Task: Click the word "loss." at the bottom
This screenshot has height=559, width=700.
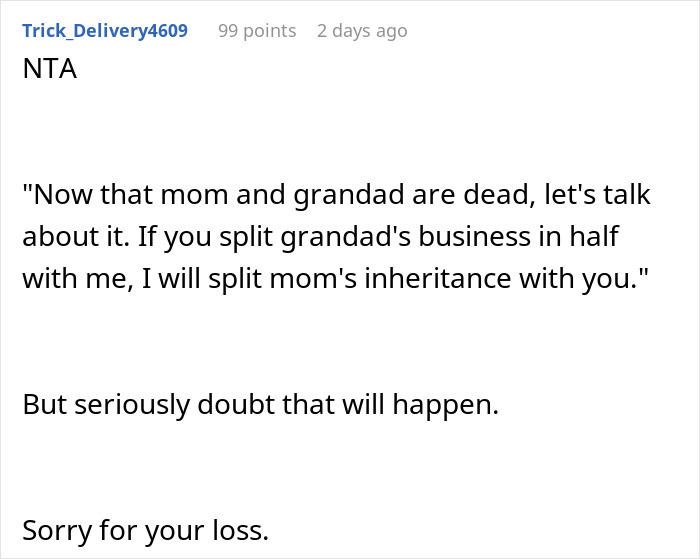Action: 241,530
